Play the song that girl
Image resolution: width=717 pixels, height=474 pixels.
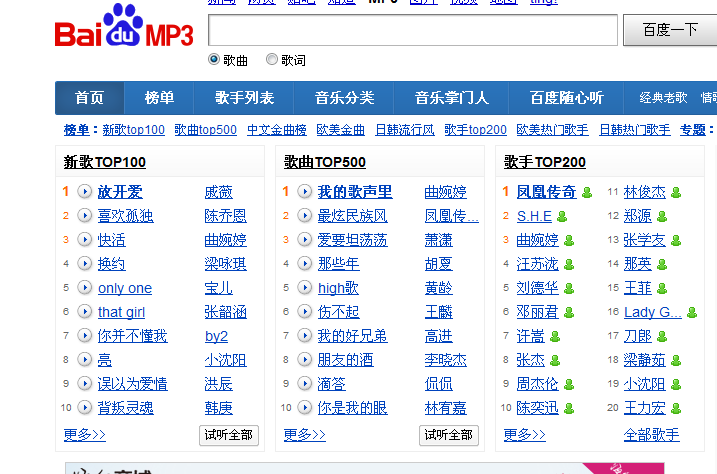pyautogui.click(x=85, y=311)
